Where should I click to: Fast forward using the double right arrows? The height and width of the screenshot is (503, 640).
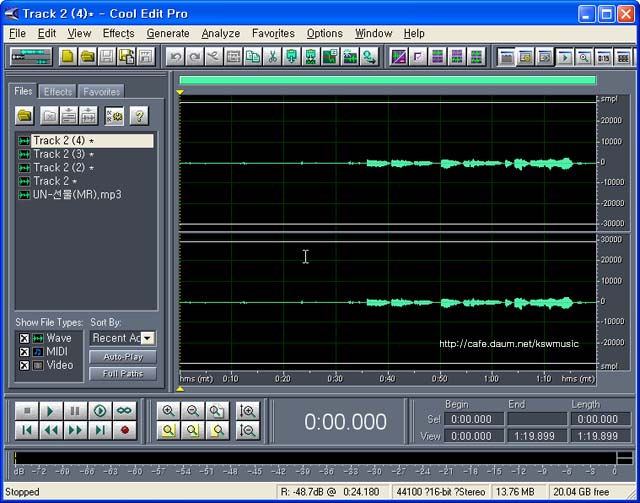tap(75, 430)
